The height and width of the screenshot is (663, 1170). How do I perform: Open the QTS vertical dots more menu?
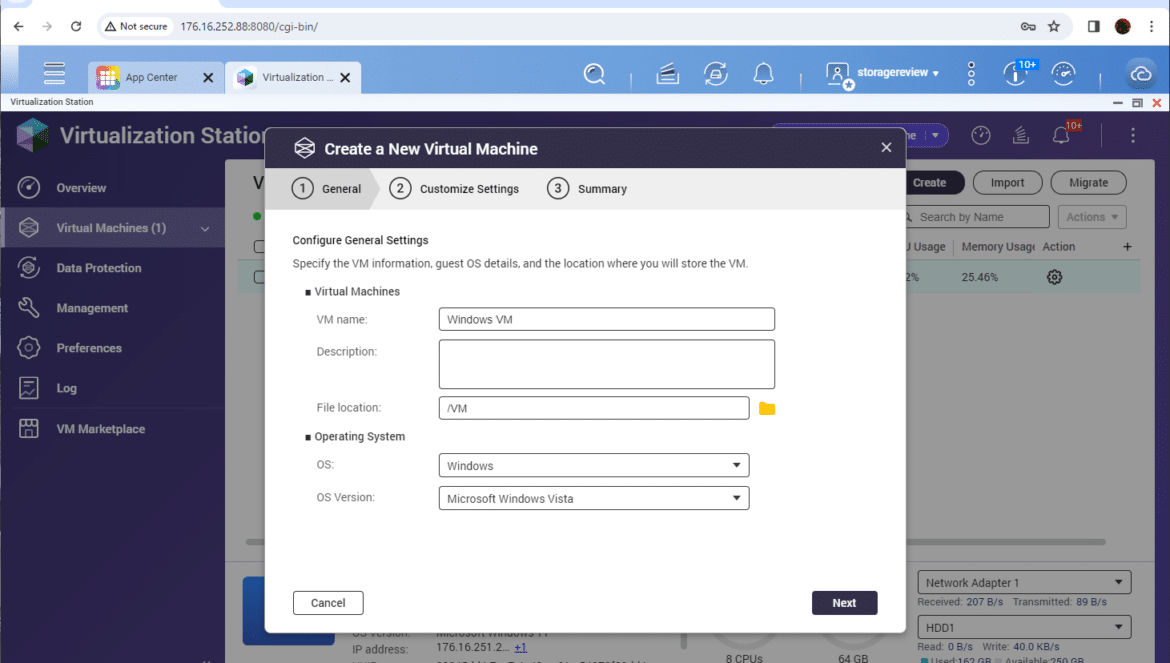click(971, 74)
